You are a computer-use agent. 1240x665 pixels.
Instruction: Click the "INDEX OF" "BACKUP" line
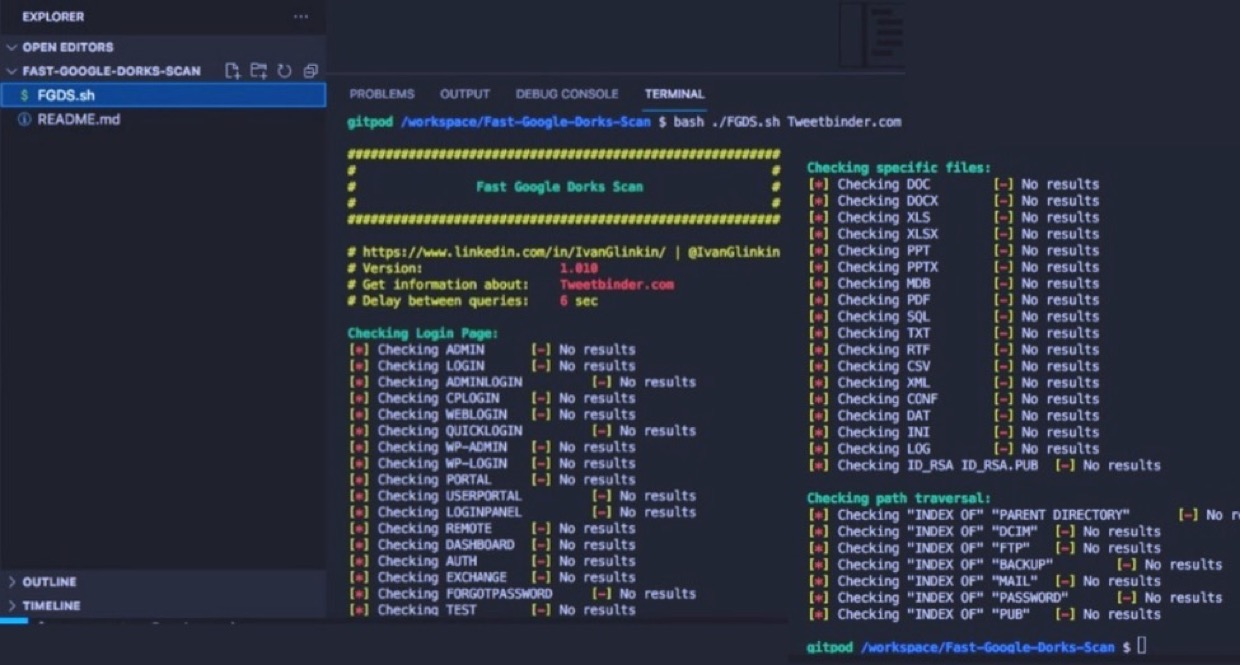[x=1015, y=565]
